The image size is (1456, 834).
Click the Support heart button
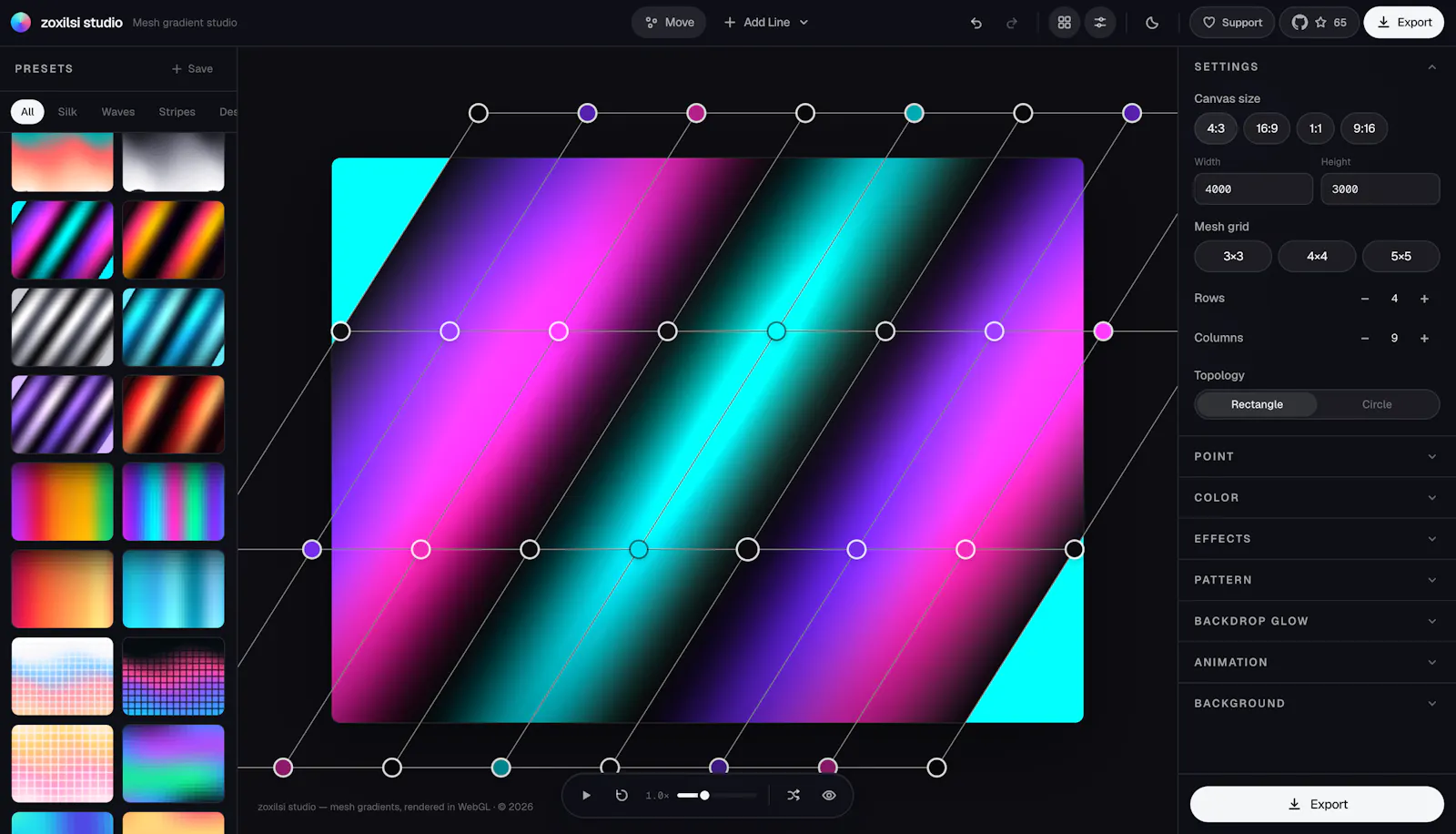click(1232, 23)
